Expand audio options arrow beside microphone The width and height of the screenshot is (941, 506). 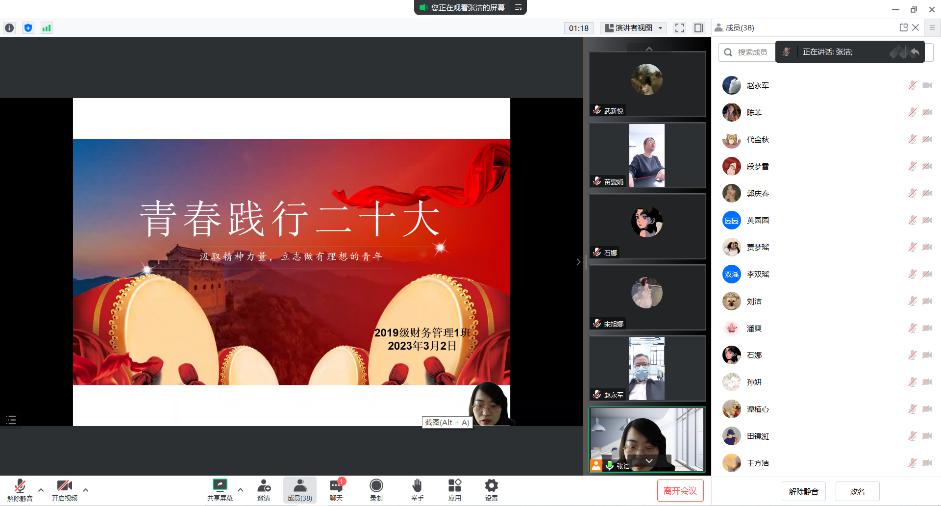click(41, 490)
